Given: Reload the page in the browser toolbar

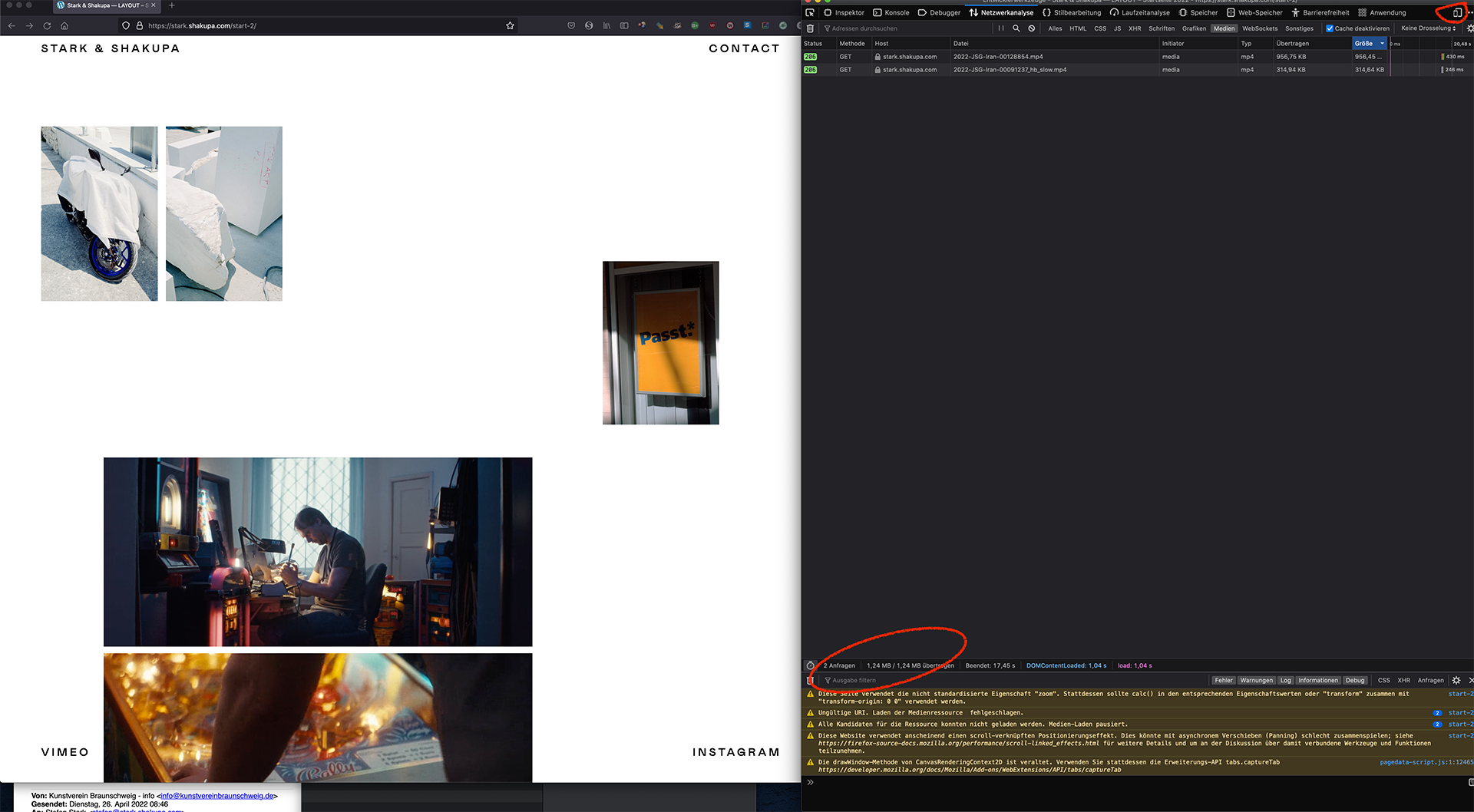Looking at the screenshot, I should tap(47, 25).
